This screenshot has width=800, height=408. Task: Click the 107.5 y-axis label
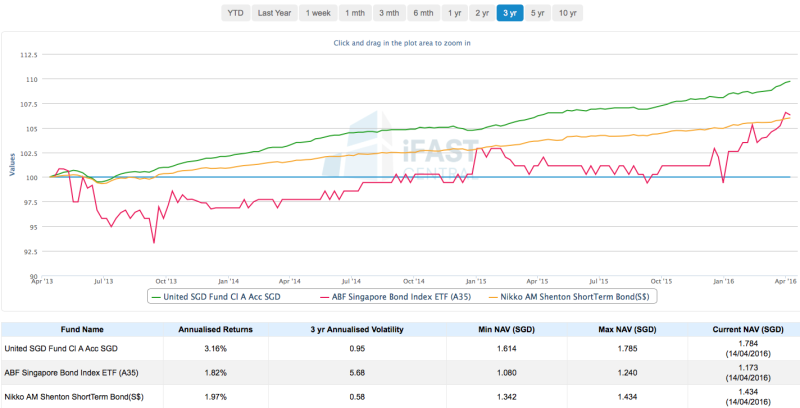tap(30, 104)
